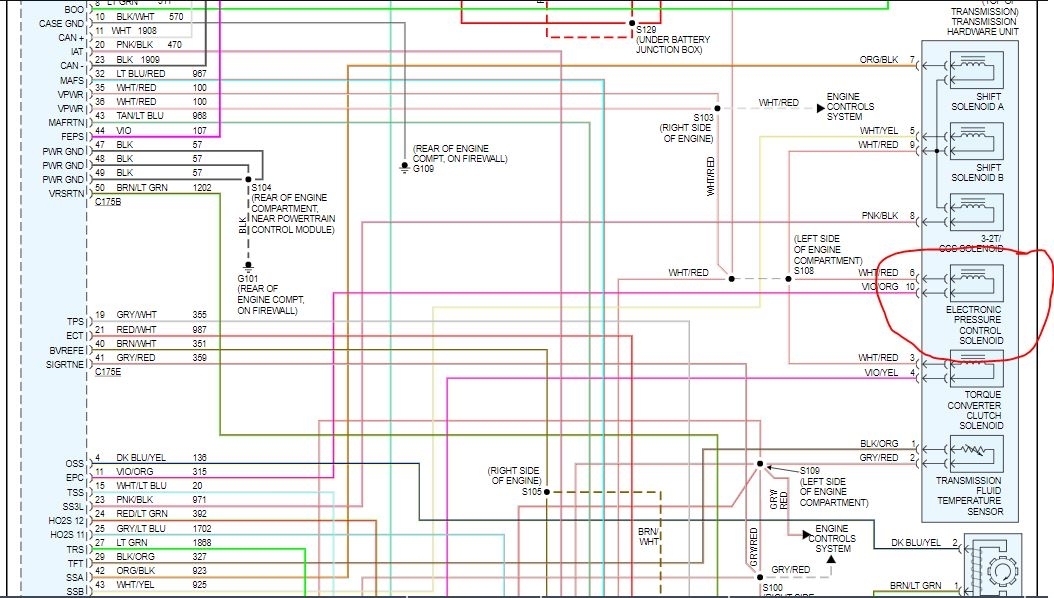The image size is (1054, 598).
Task: Click the row 27 LT GRN 1888
Action: (x=153, y=542)
